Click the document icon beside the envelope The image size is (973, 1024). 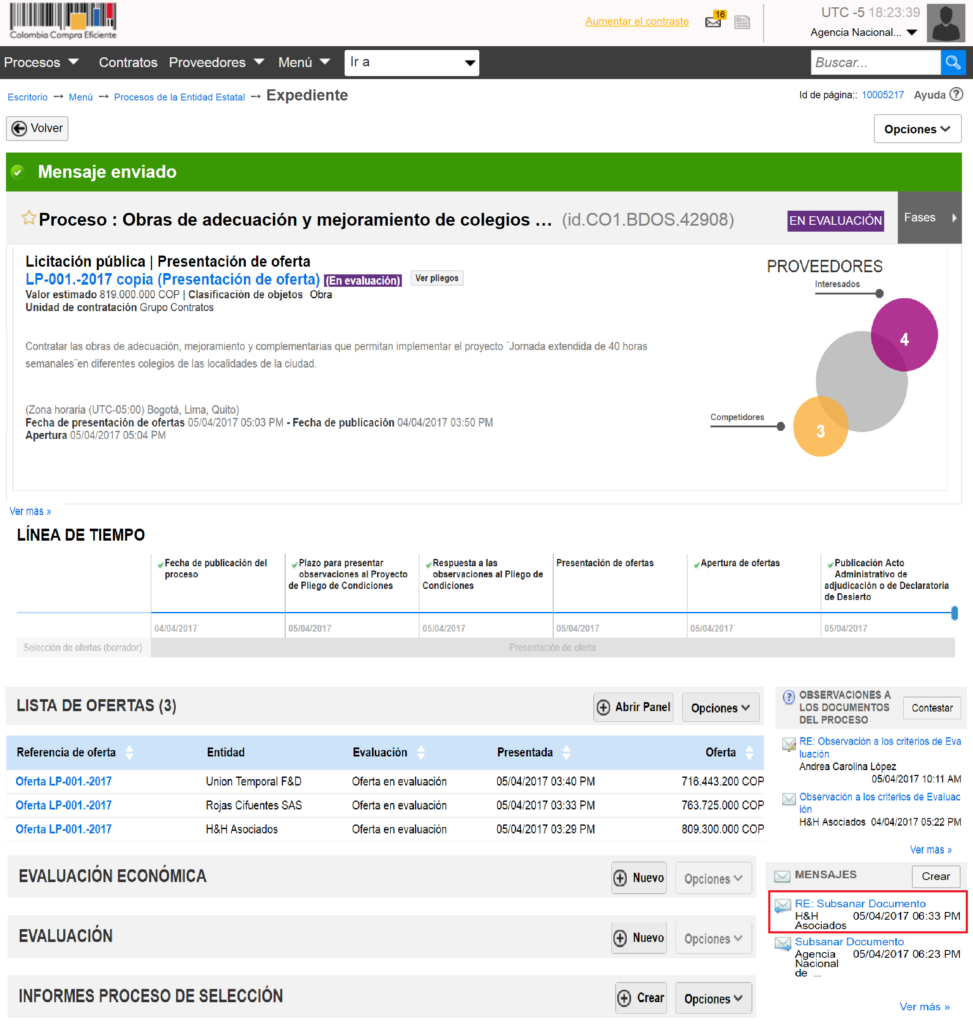(742, 22)
